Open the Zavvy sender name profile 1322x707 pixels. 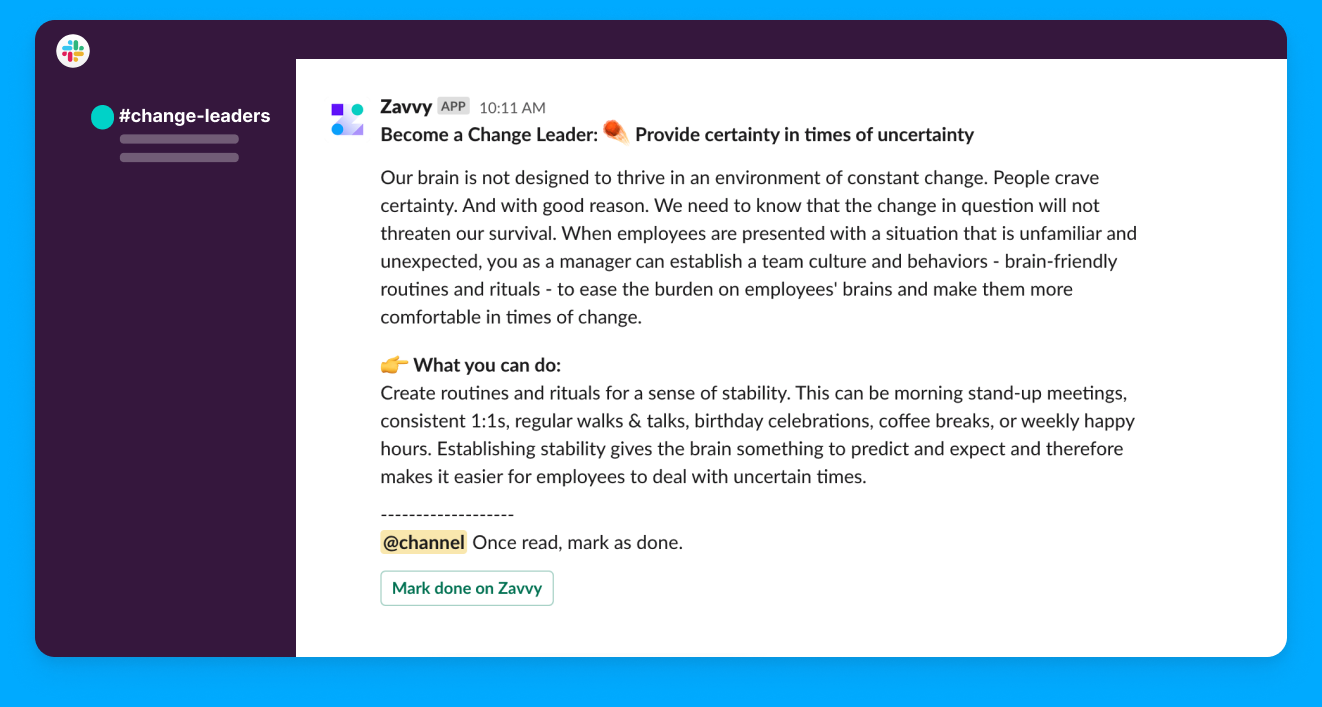pyautogui.click(x=406, y=107)
